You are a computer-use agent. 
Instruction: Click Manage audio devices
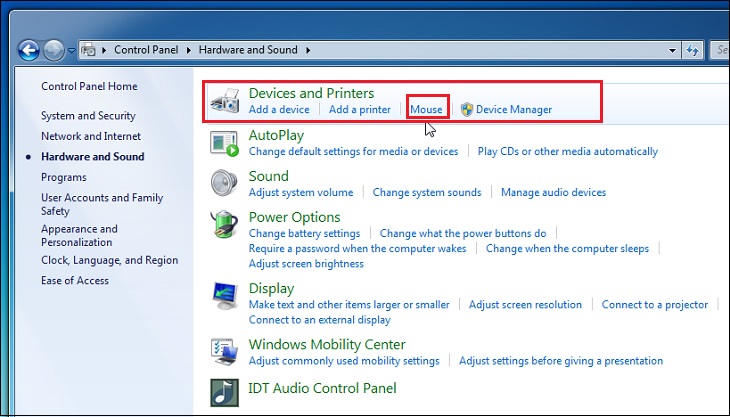click(554, 192)
